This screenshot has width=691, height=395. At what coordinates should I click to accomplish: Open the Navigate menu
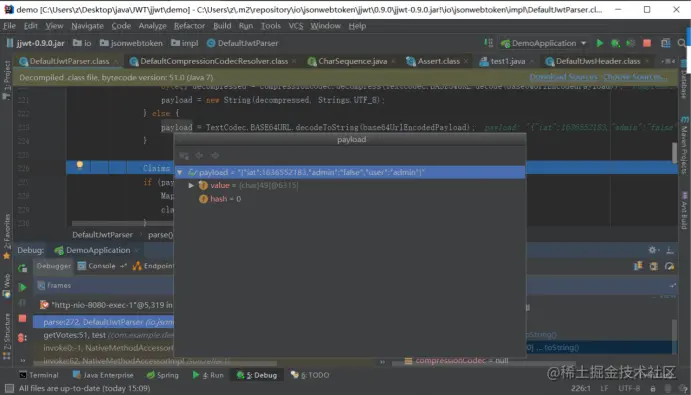(87, 26)
